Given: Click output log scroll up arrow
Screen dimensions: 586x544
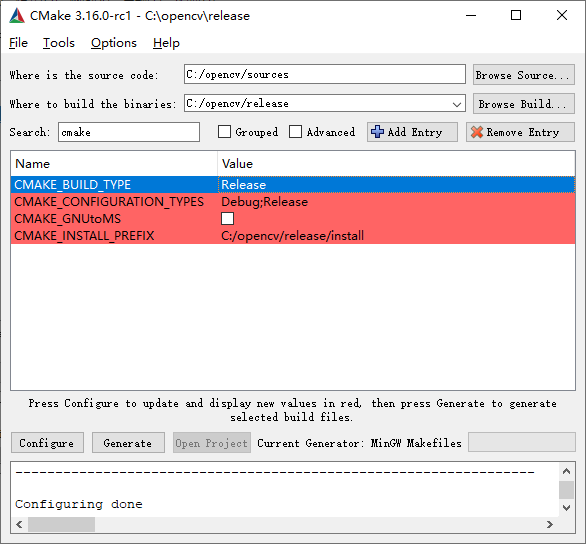Looking at the screenshot, I should 566,471.
